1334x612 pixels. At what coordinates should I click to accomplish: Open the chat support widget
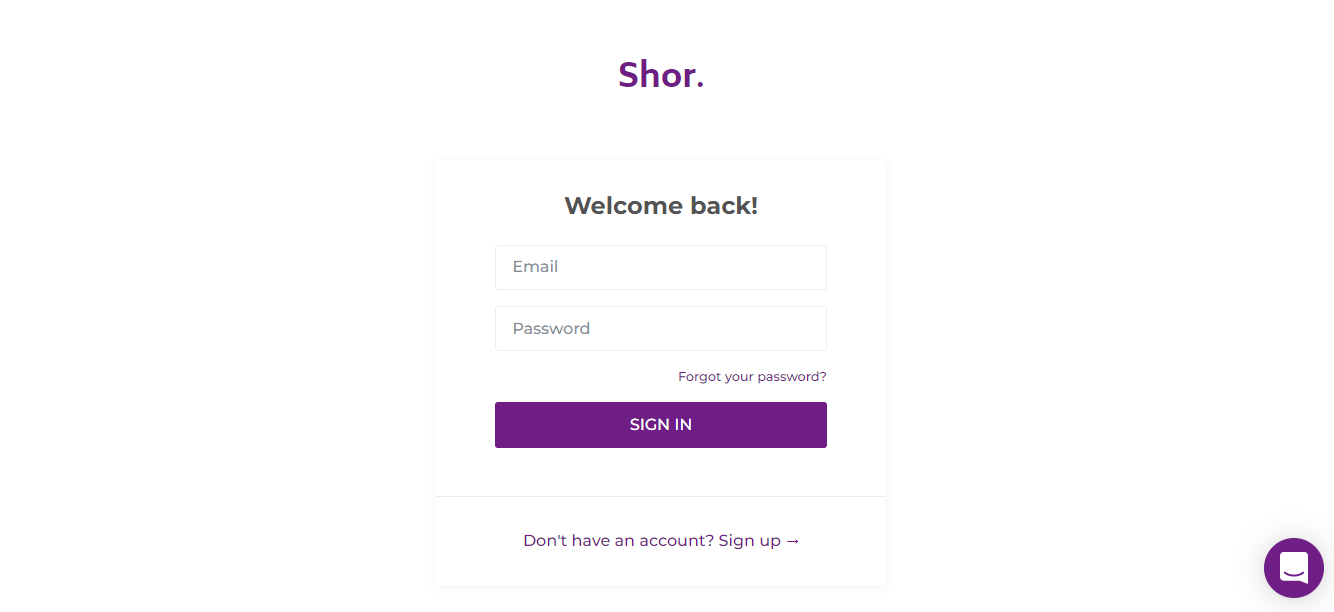click(x=1293, y=568)
